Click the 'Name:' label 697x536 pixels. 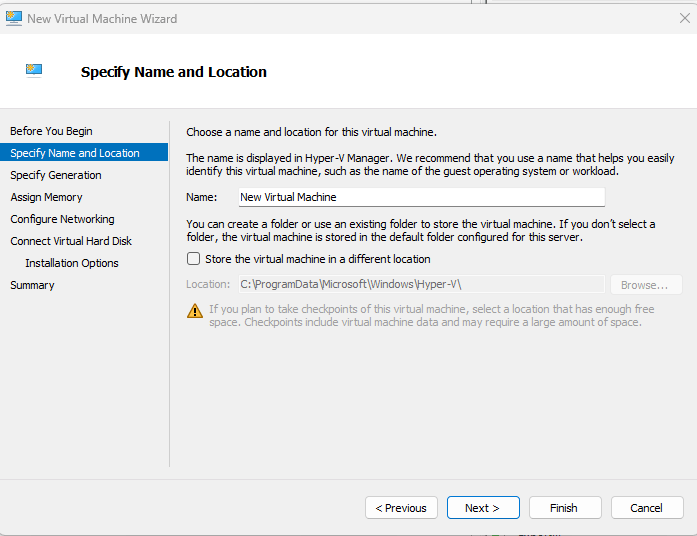tap(201, 197)
